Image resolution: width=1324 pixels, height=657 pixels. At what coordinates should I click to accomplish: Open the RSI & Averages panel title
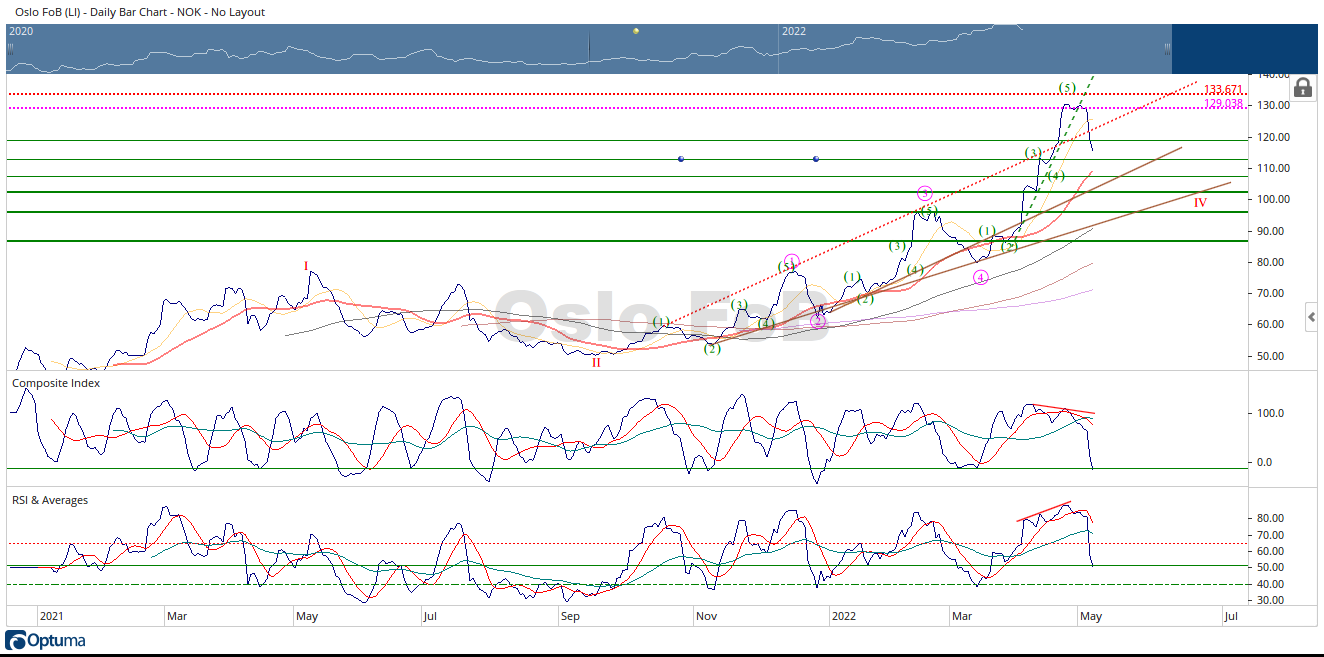(x=49, y=500)
